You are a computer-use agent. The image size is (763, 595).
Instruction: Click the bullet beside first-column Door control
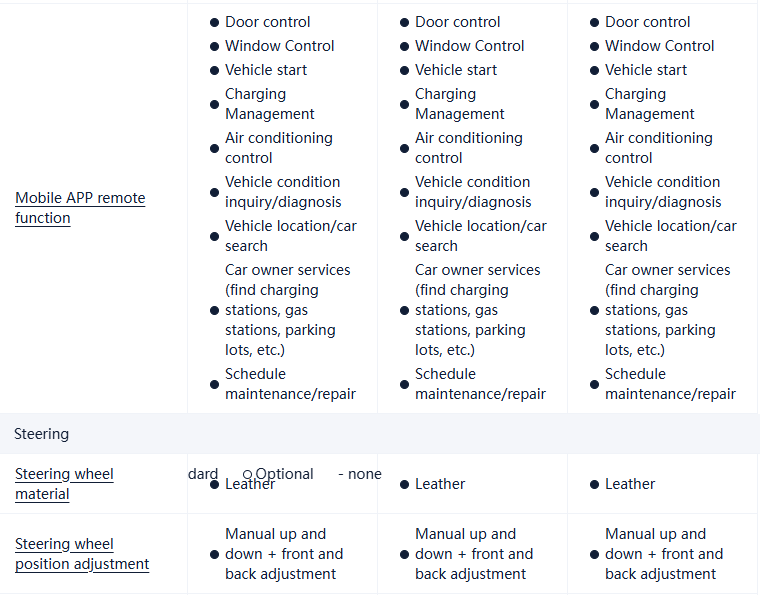(x=214, y=22)
